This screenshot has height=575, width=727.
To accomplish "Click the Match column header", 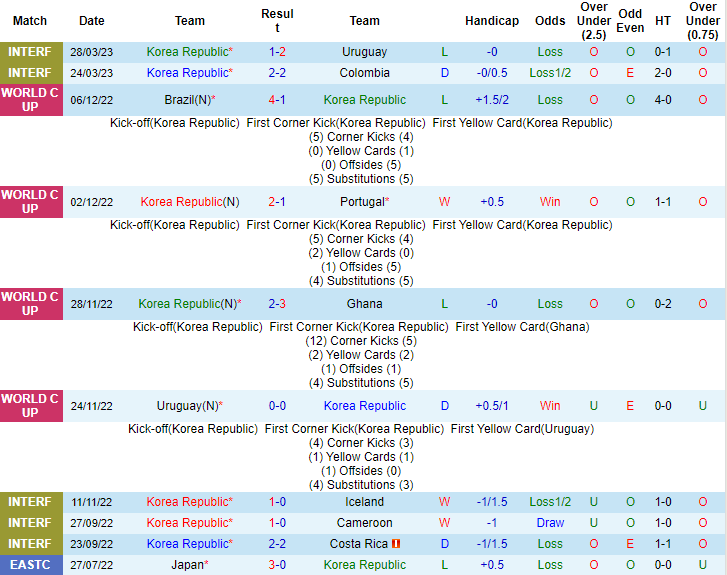I will point(30,21).
